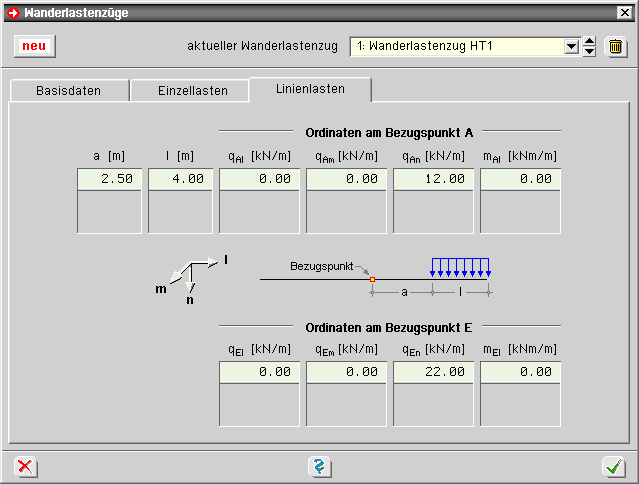Click the qEl field at Bezugspunkt E
This screenshot has width=639, height=484.
tap(259, 371)
